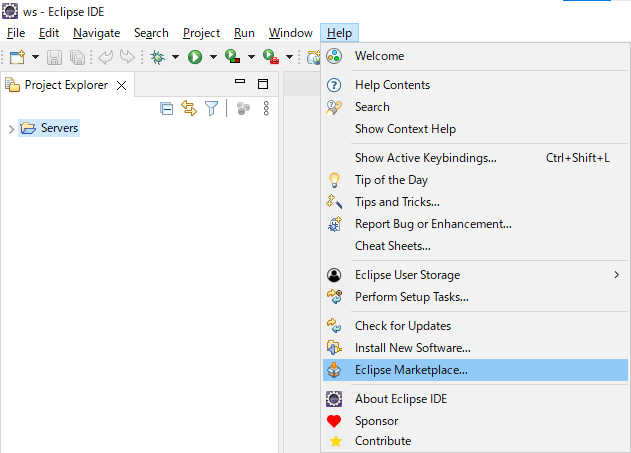Viewport: 631px width, 453px height.
Task: Choose Cheat Sheets...
Action: pyautogui.click(x=475, y=246)
